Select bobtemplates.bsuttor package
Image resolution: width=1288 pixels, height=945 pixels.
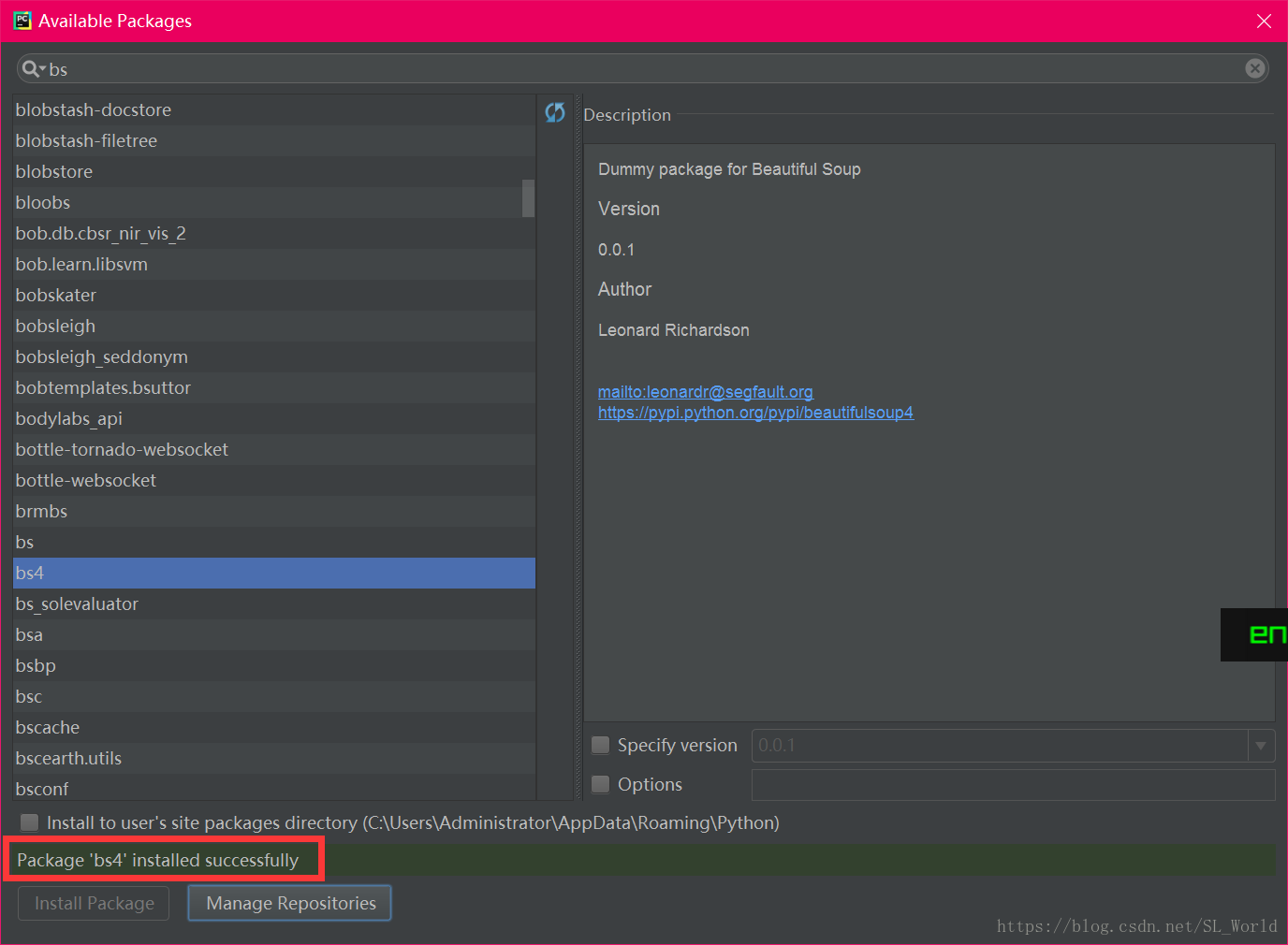tap(274, 387)
